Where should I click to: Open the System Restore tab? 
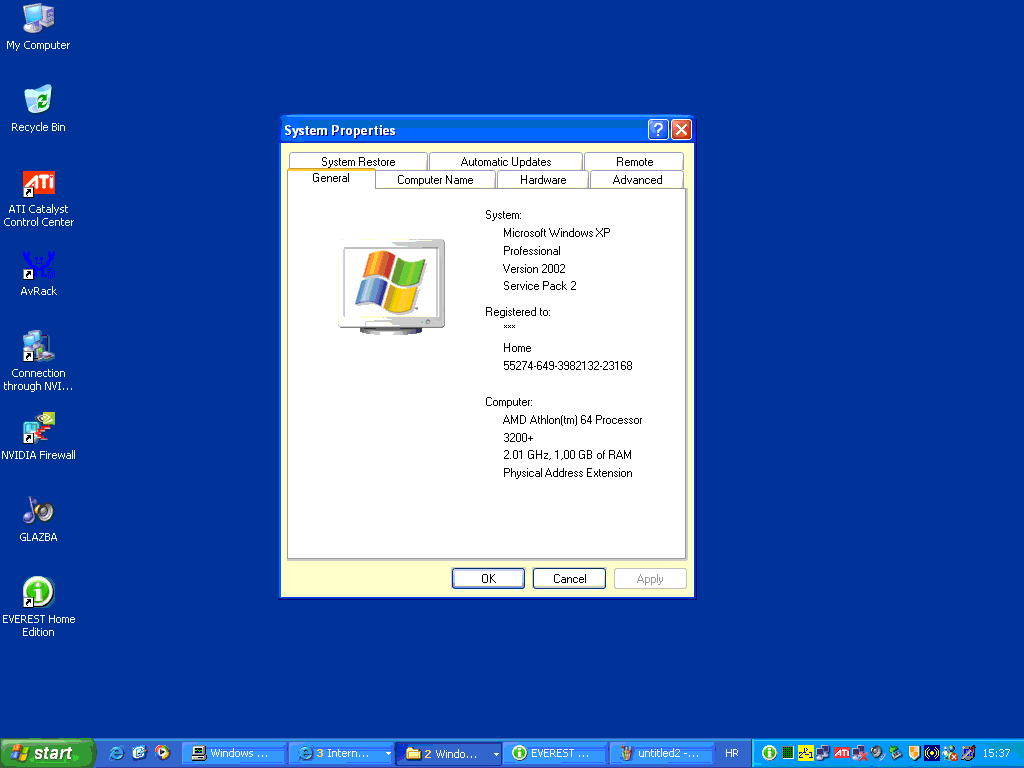click(x=358, y=162)
